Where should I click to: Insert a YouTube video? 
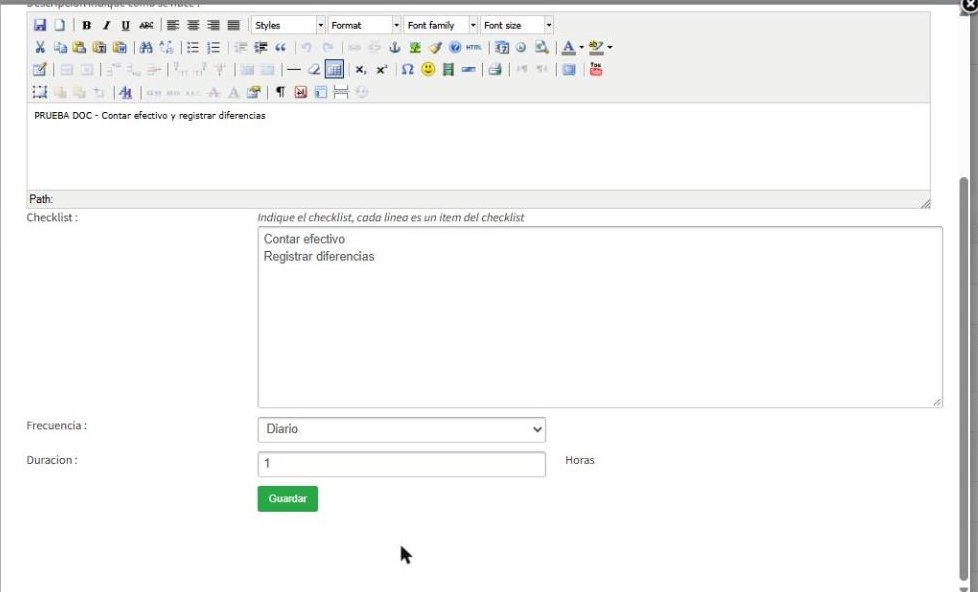[x=596, y=69]
